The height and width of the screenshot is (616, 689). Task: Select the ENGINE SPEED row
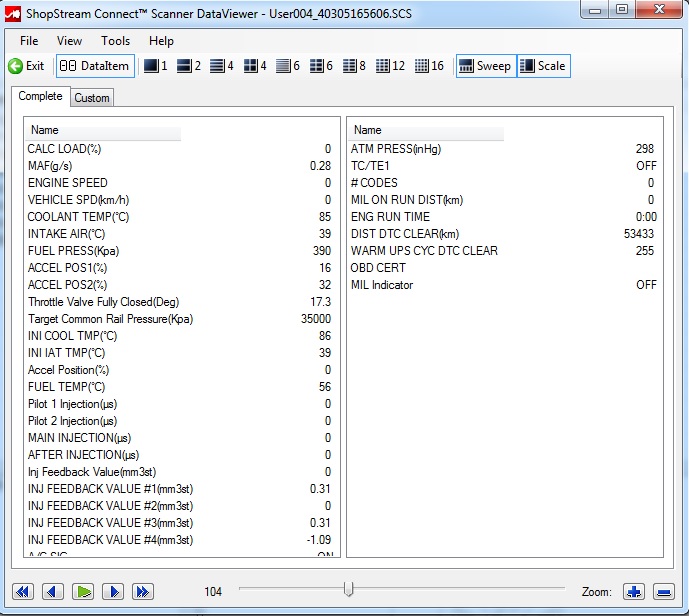pyautogui.click(x=181, y=183)
